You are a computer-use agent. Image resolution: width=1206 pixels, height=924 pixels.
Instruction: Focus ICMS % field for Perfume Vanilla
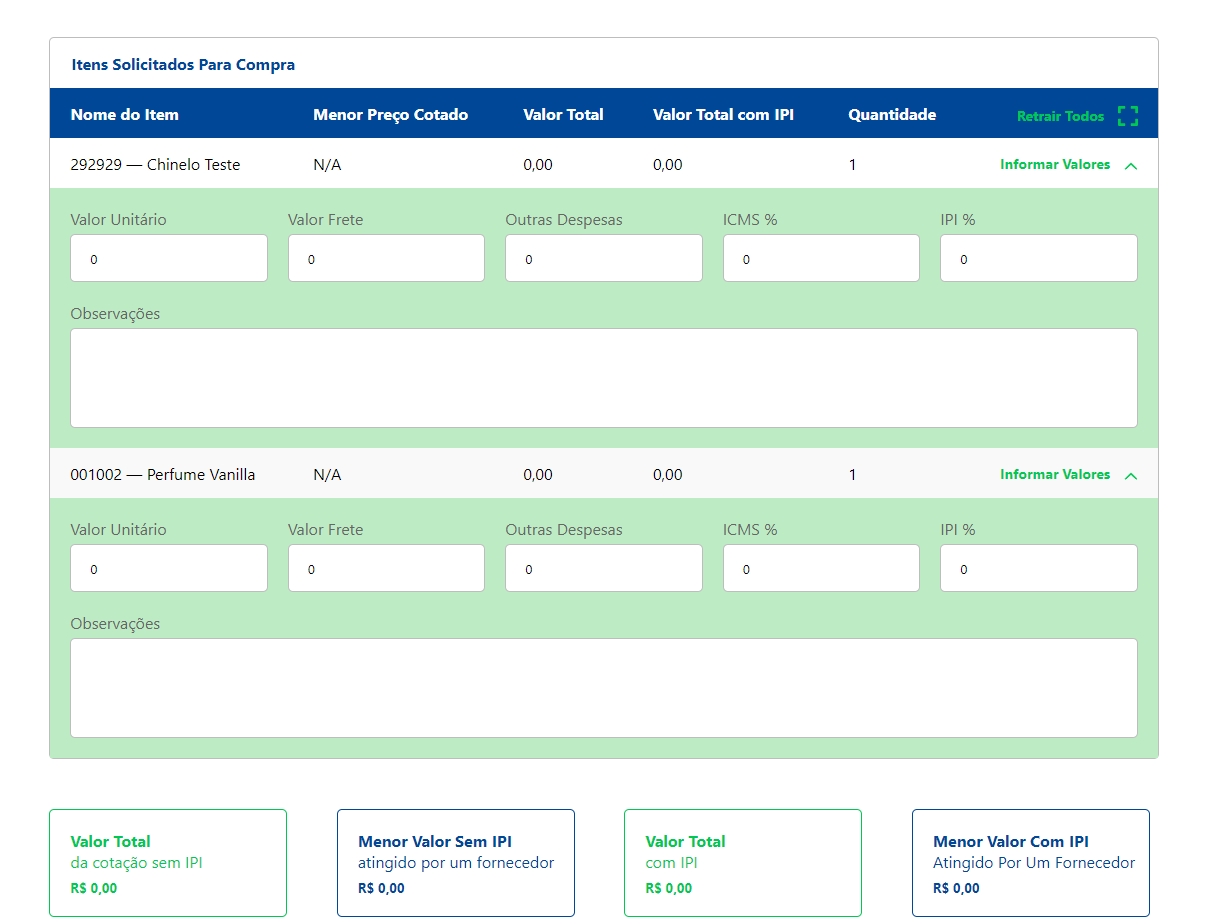821,569
